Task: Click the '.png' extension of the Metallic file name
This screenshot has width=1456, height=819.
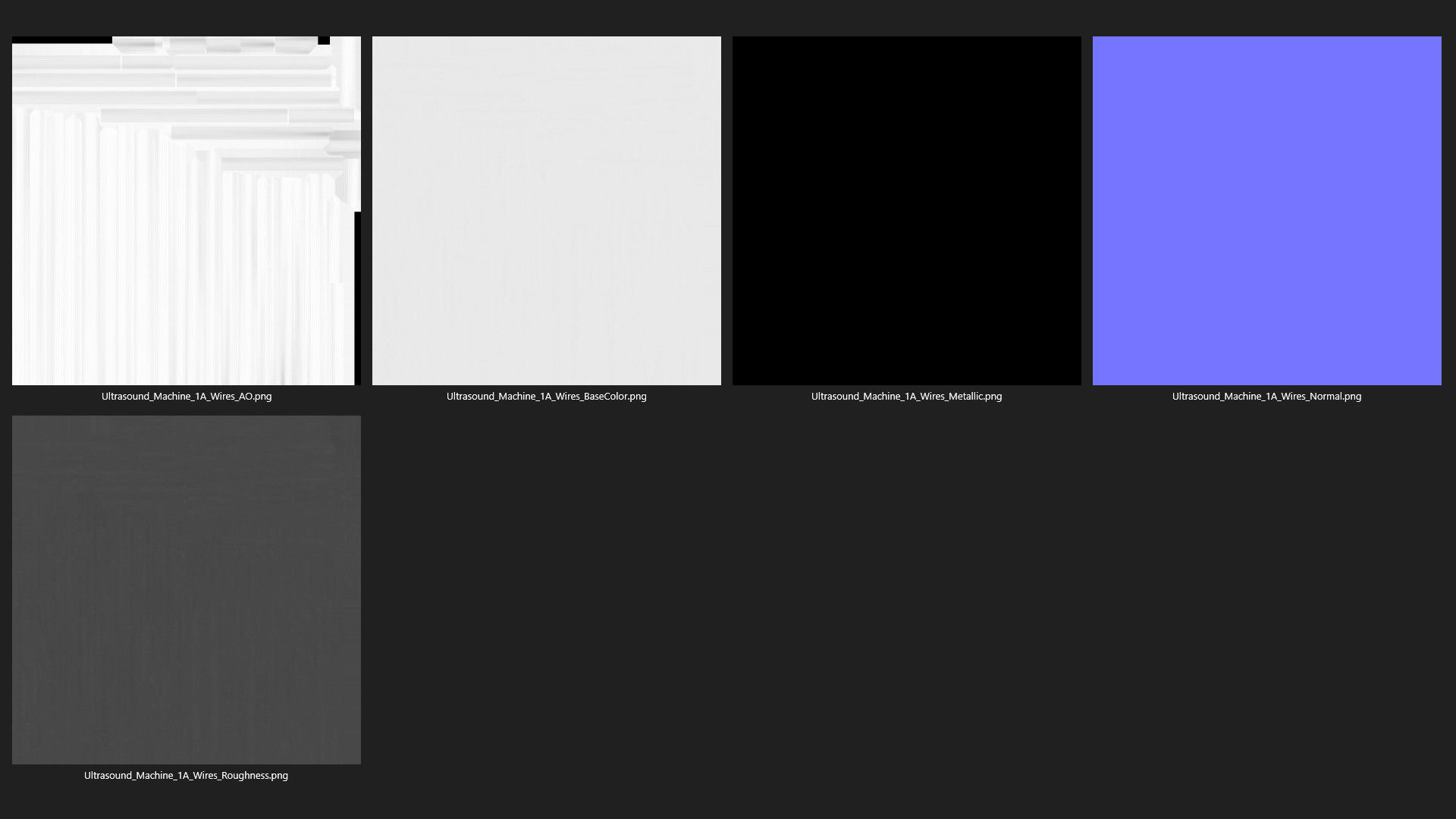Action: point(993,396)
